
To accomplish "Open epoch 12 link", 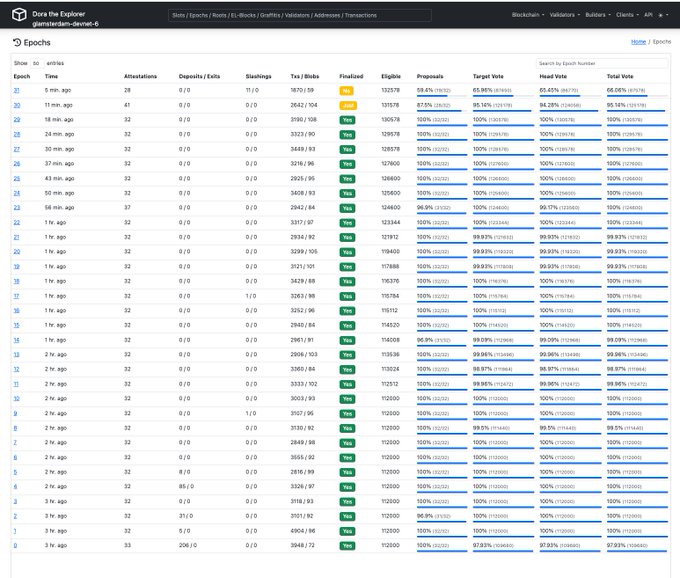I will (x=16, y=369).
